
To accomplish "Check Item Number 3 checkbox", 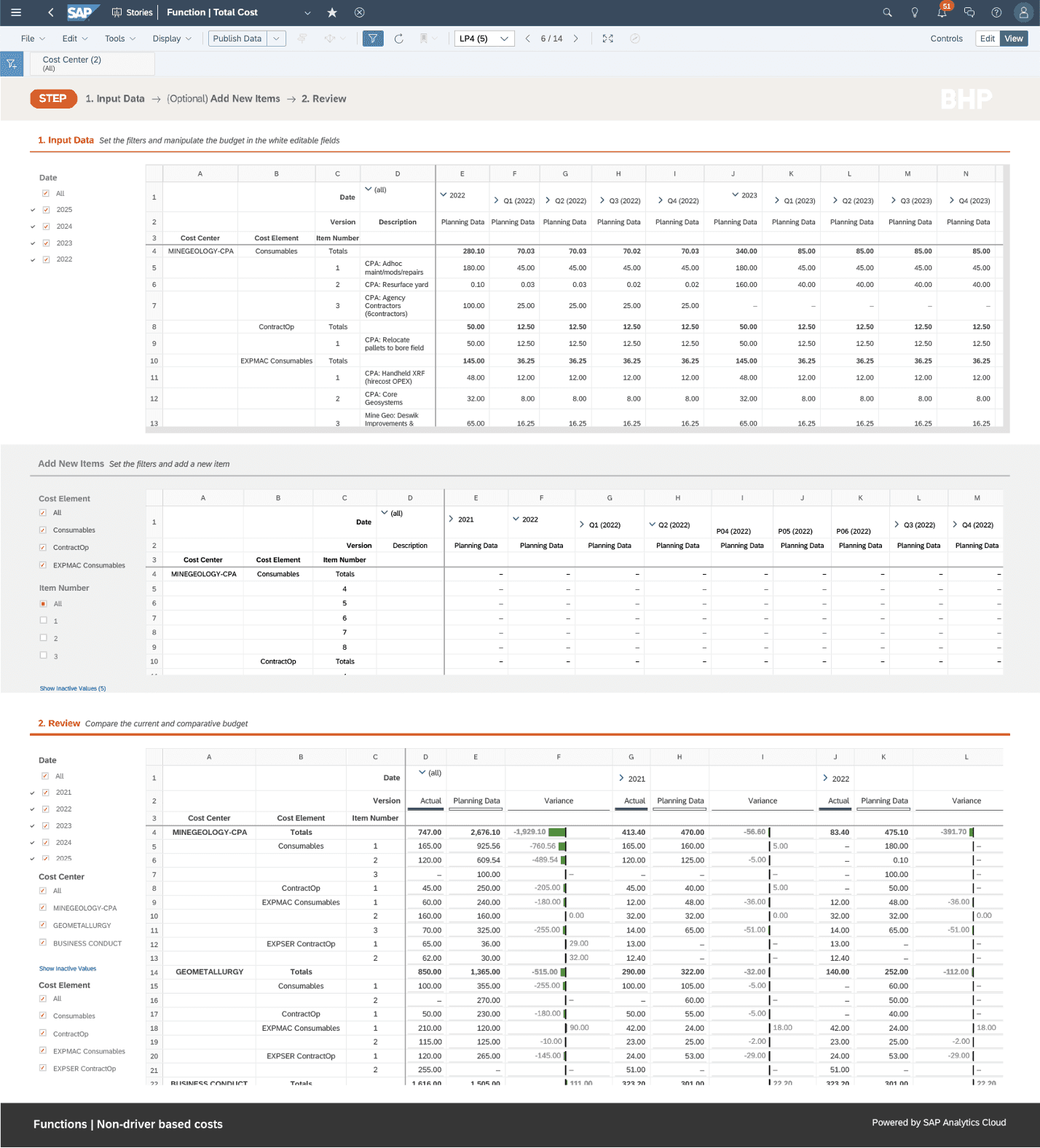I will pos(43,656).
